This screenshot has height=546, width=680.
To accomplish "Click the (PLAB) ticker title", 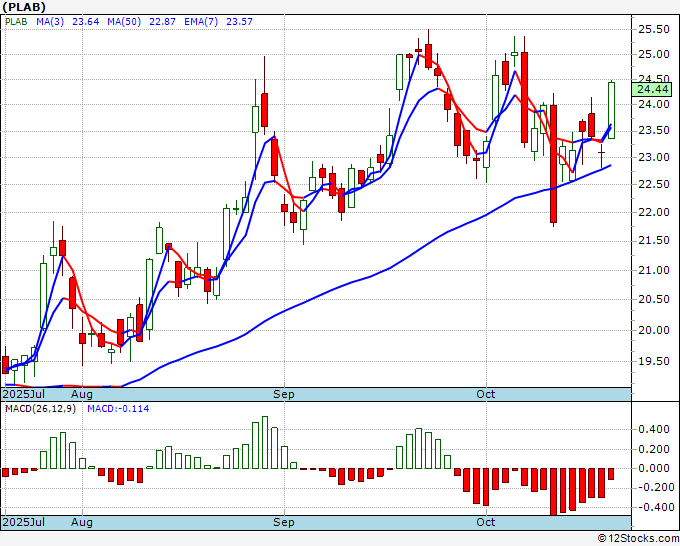I will point(24,7).
